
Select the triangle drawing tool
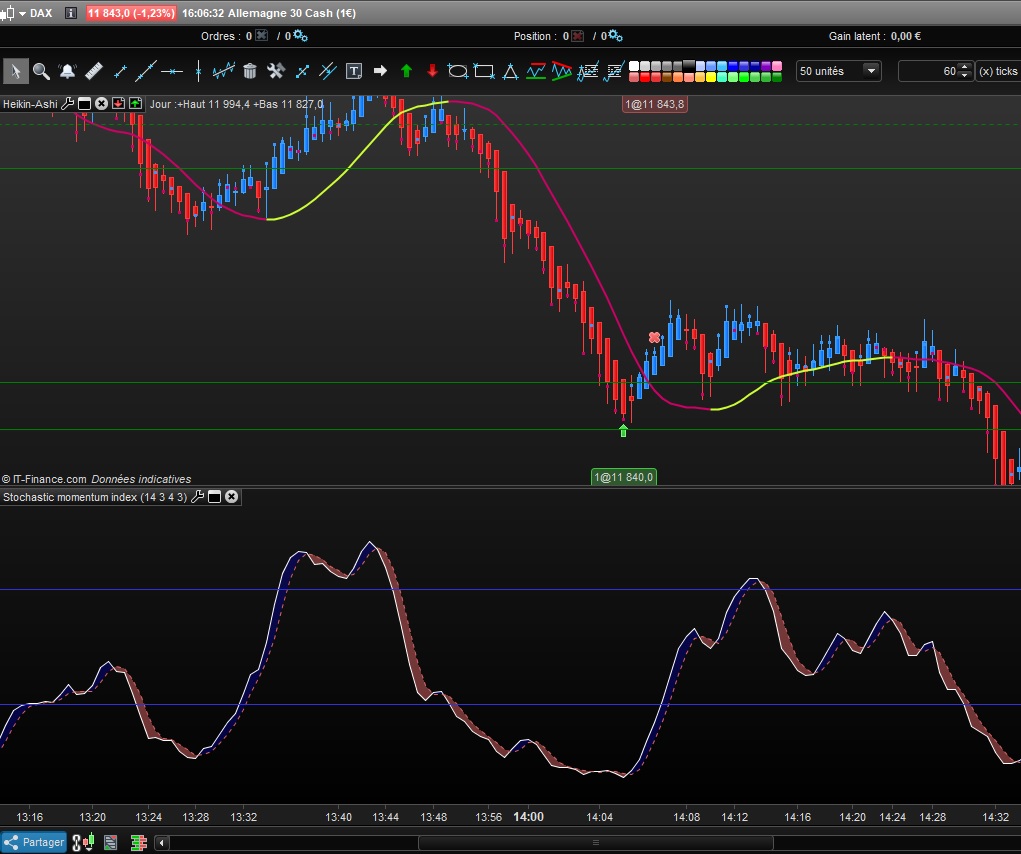510,71
